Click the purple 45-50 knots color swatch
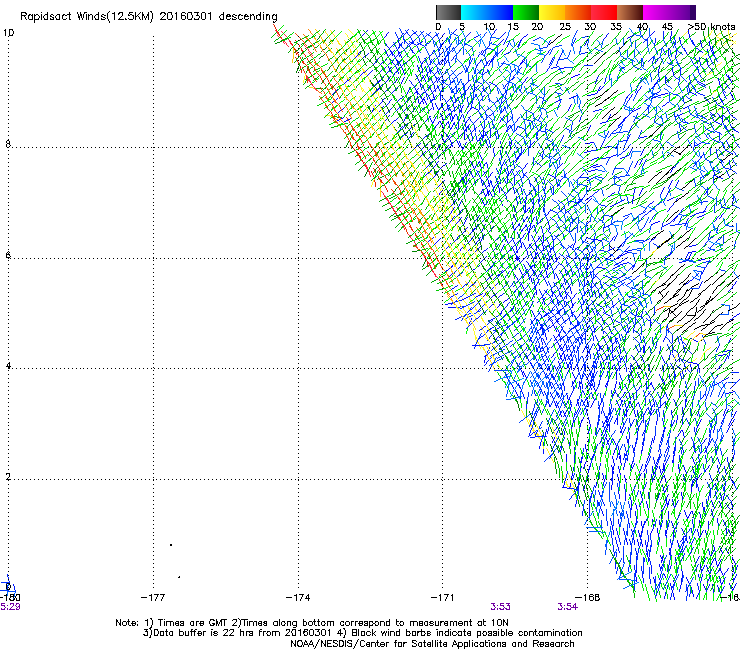The image size is (740, 650). pyautogui.click(x=682, y=12)
